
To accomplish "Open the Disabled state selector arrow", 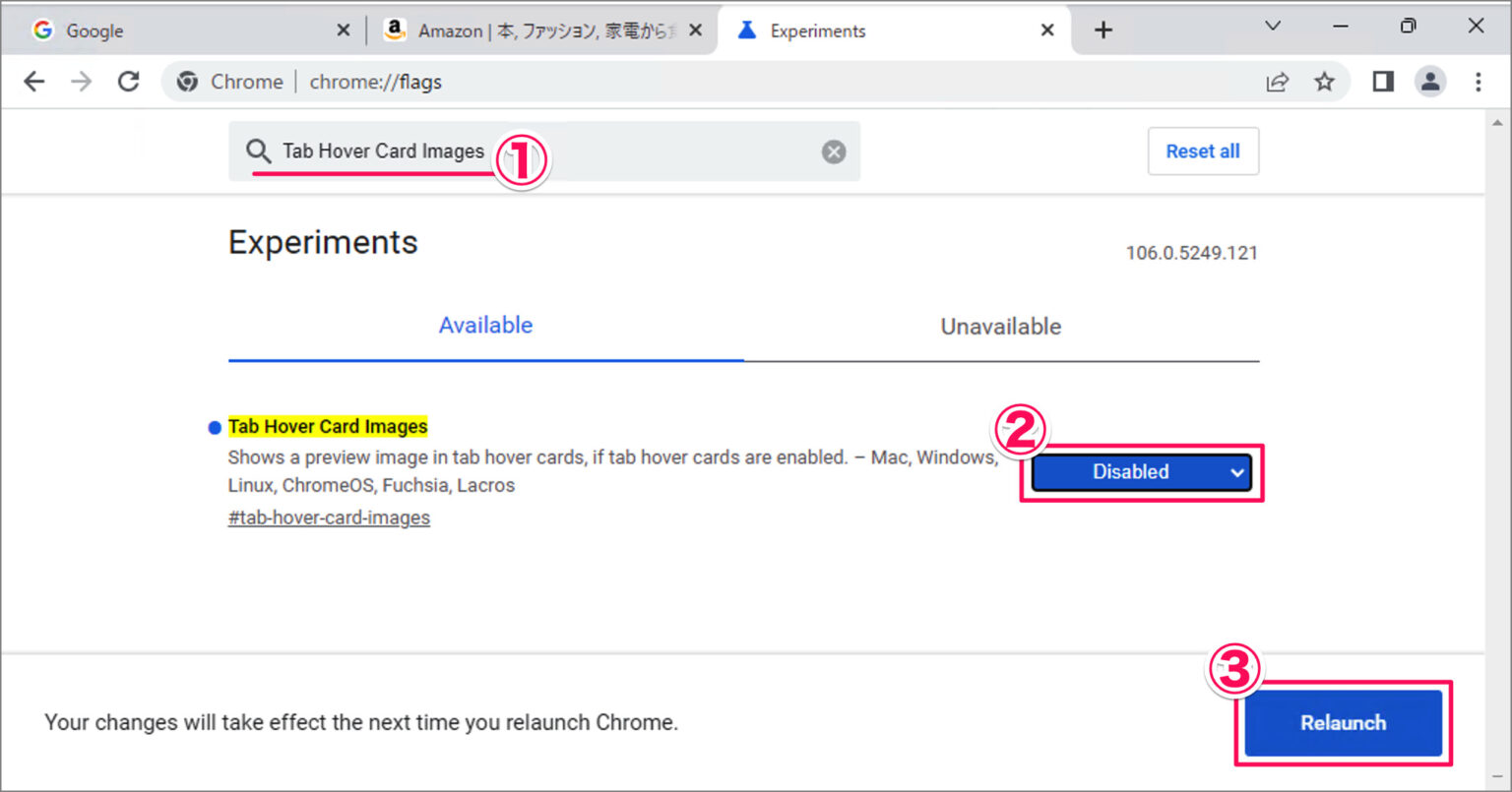I will 1236,472.
